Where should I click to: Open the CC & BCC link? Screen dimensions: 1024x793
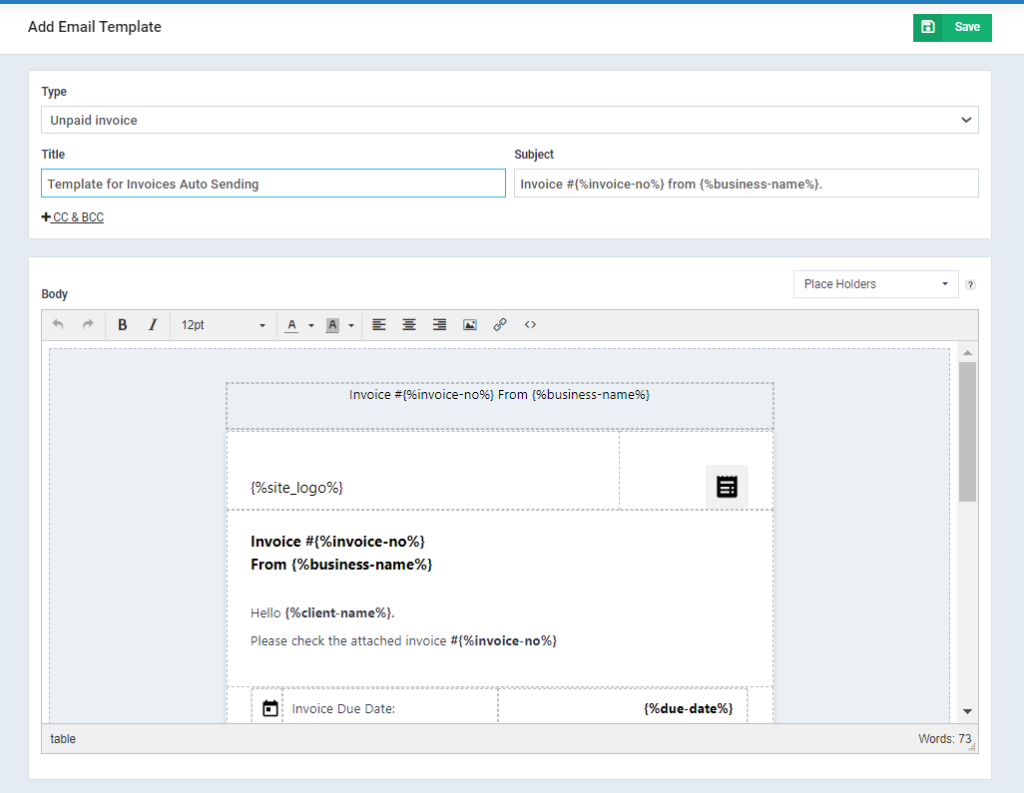72,218
